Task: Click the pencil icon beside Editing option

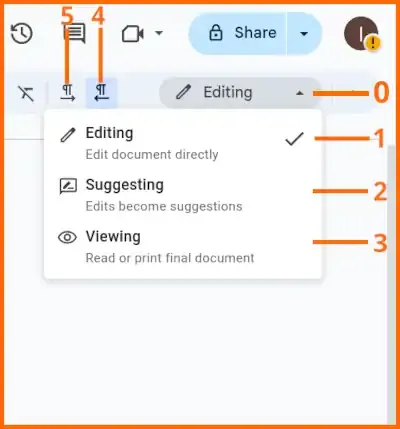Action: (68, 135)
